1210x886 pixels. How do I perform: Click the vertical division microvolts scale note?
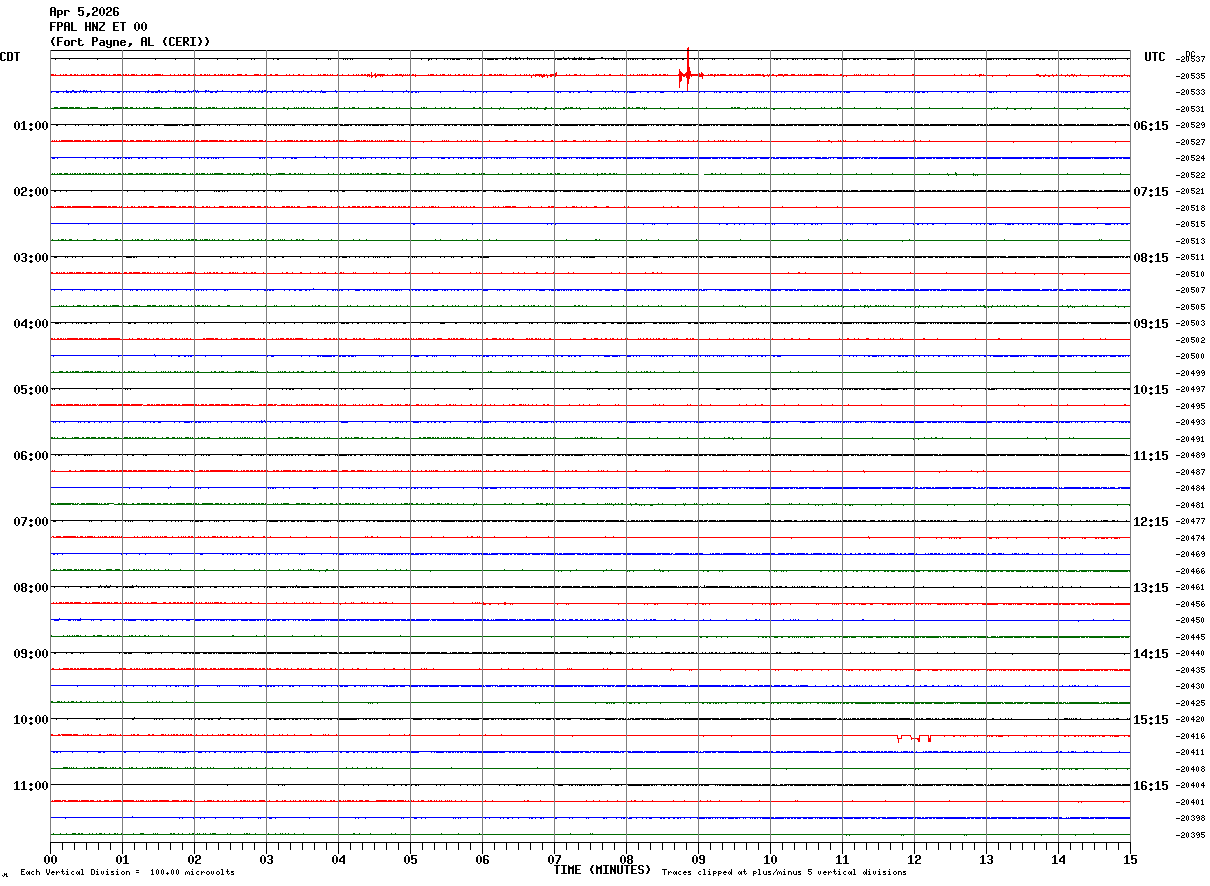tap(127, 873)
